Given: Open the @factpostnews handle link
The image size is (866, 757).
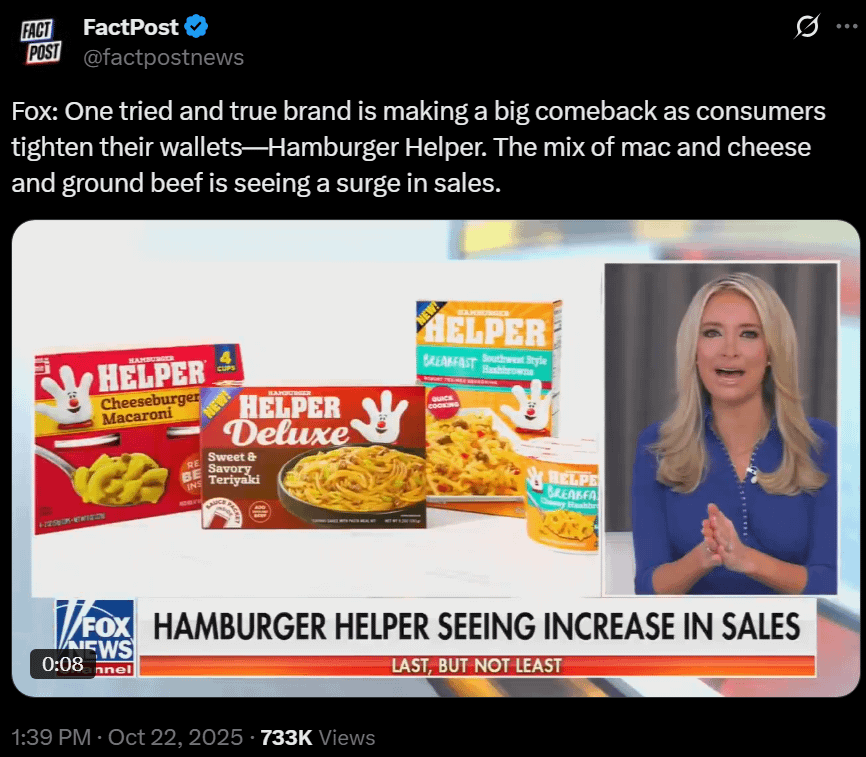Looking at the screenshot, I should coord(163,57).
